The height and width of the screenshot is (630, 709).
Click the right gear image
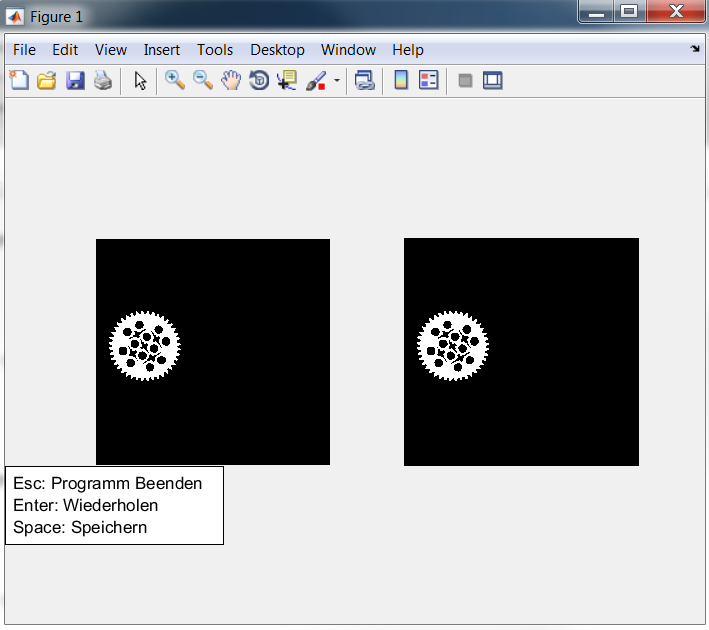[x=452, y=346]
